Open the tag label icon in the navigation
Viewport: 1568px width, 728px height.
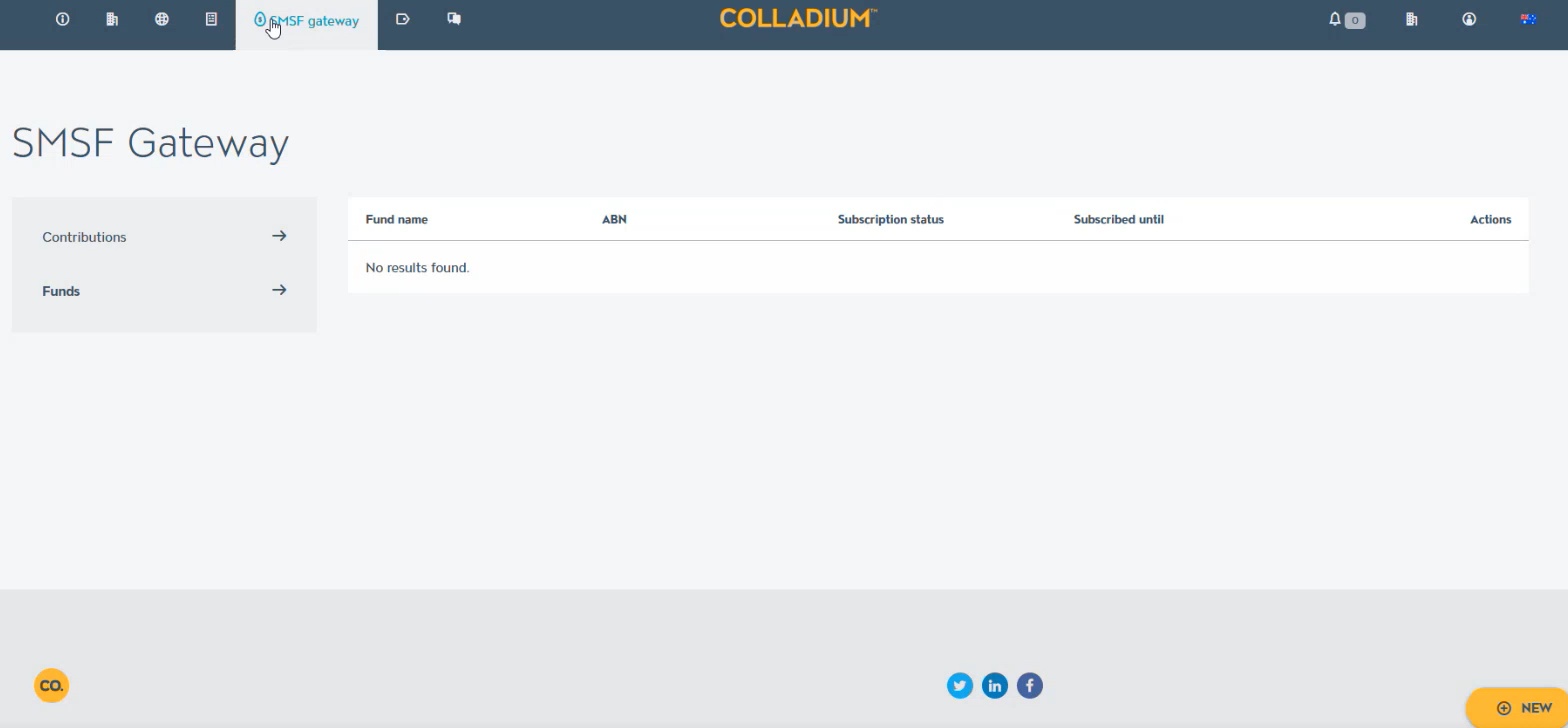click(403, 19)
